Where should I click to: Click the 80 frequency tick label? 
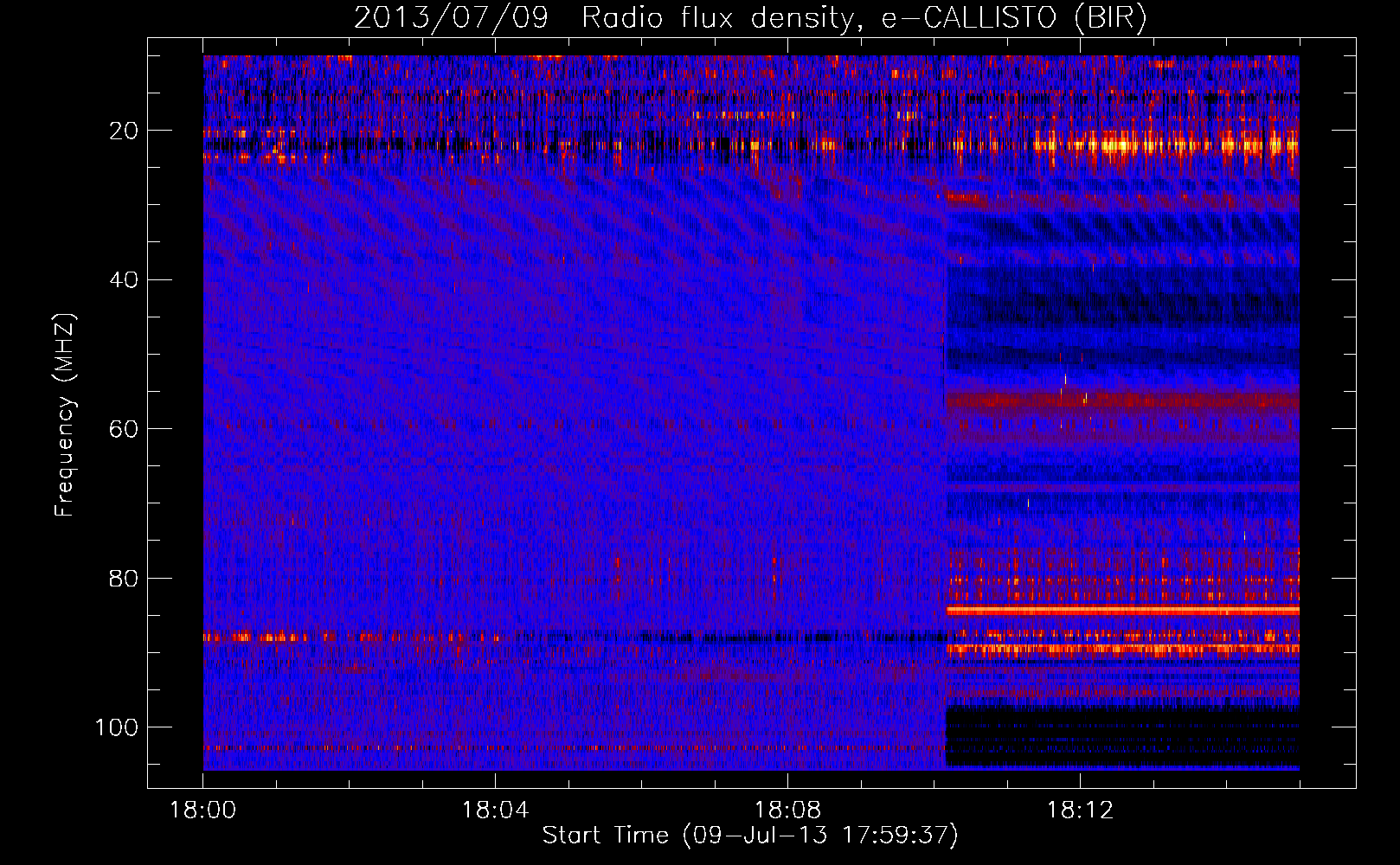[x=124, y=578]
